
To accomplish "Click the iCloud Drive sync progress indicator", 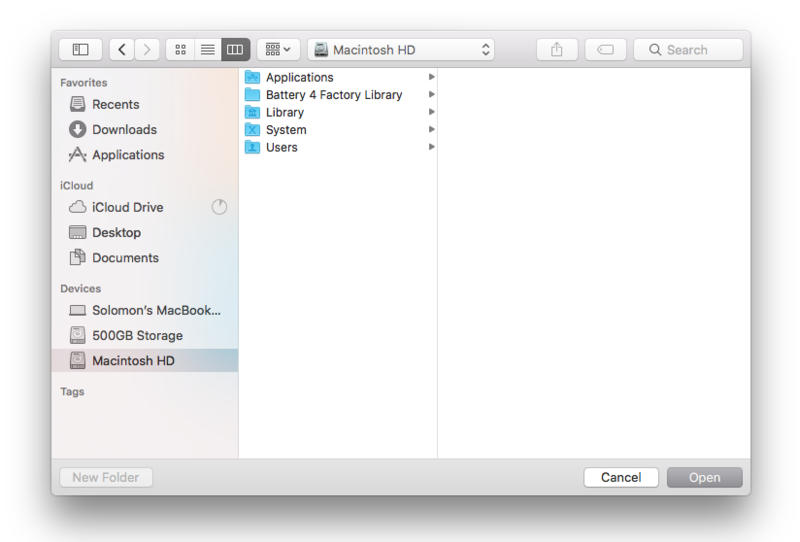I will [219, 207].
